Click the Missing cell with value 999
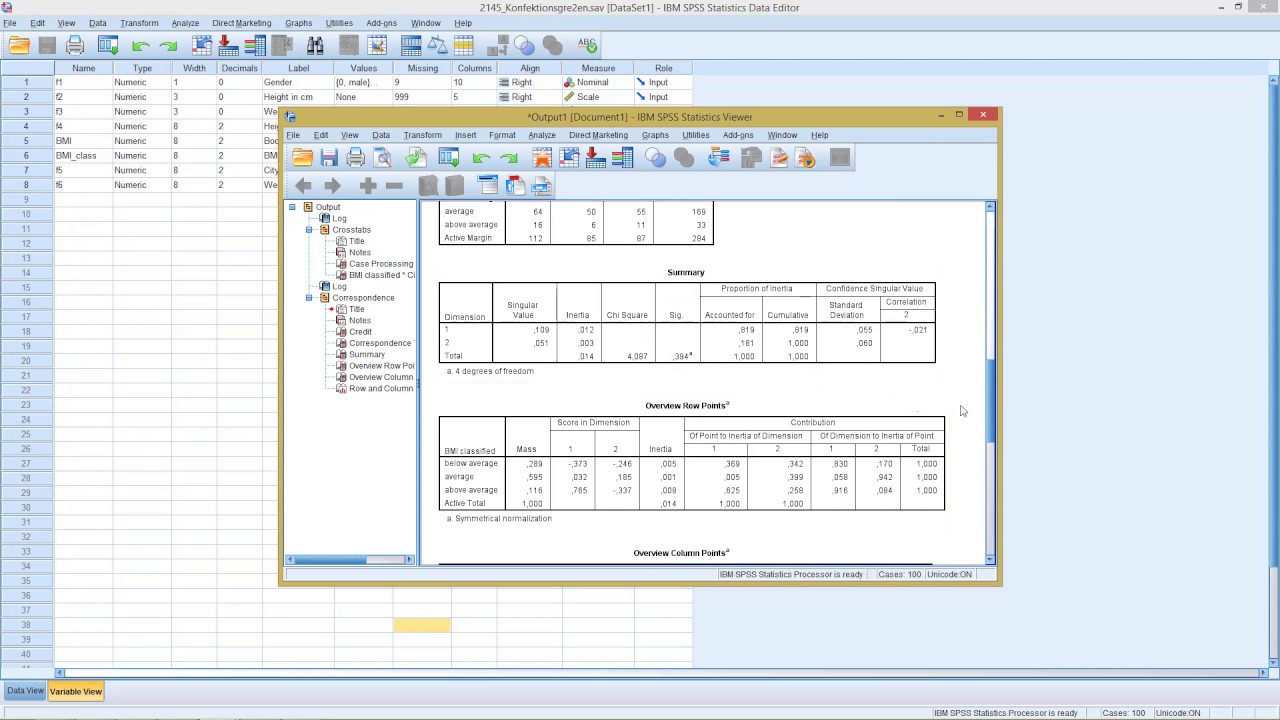Viewport: 1280px width, 720px height. point(422,97)
